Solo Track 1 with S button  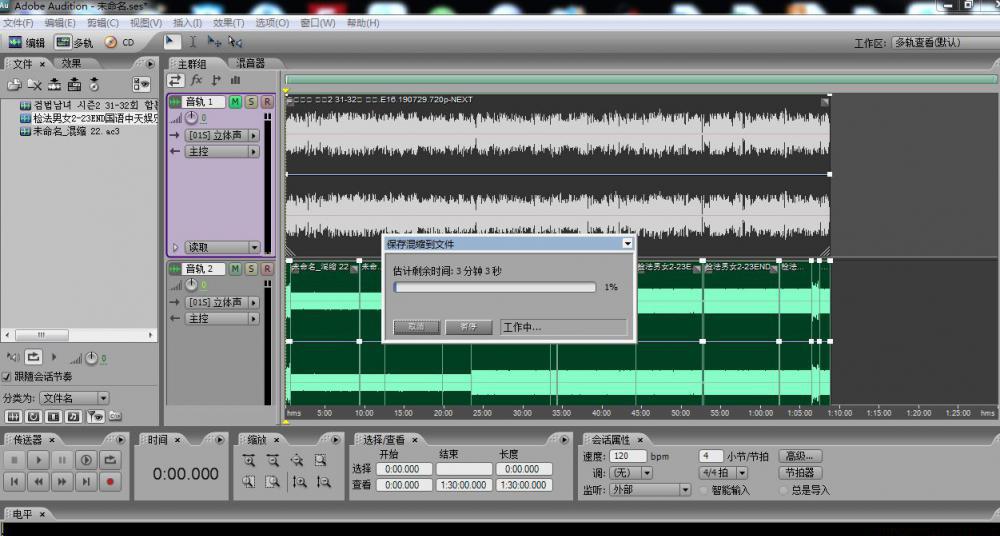(251, 102)
